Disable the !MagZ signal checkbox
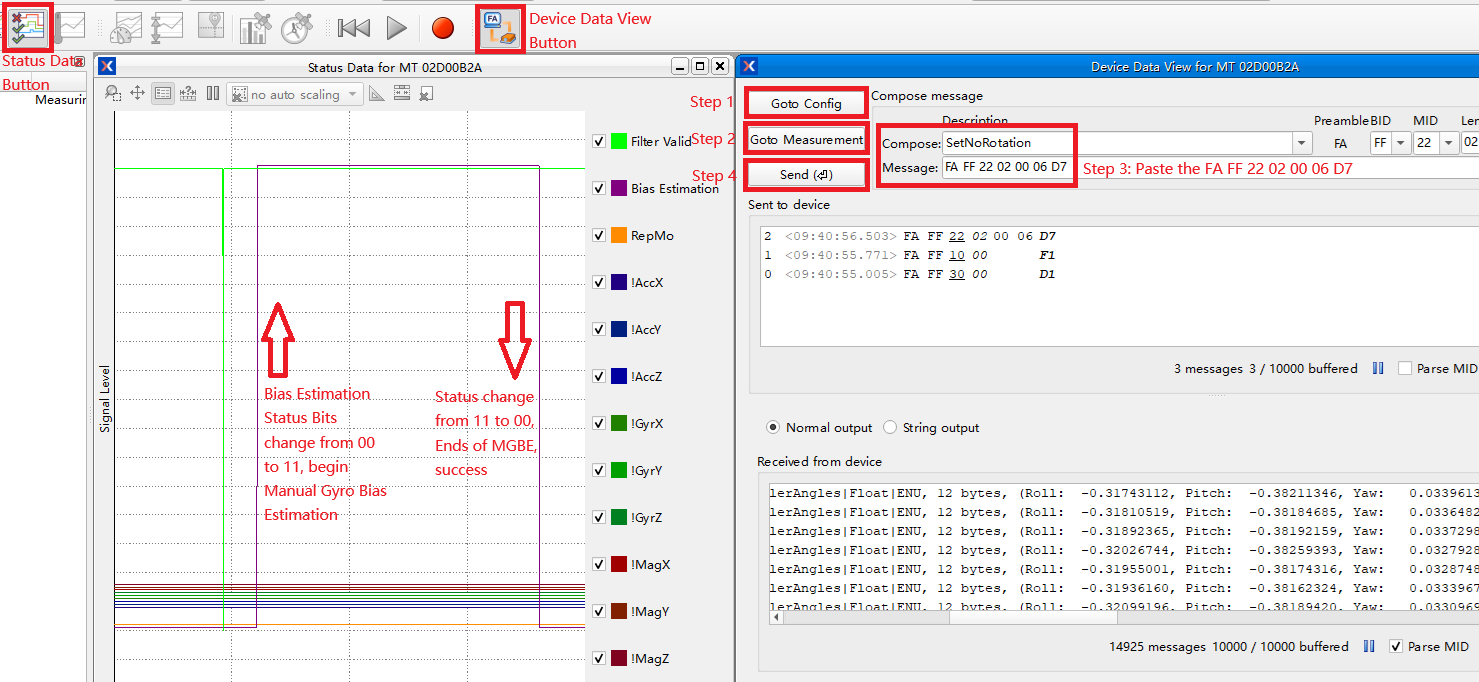This screenshot has width=1479, height=682. pyautogui.click(x=598, y=657)
